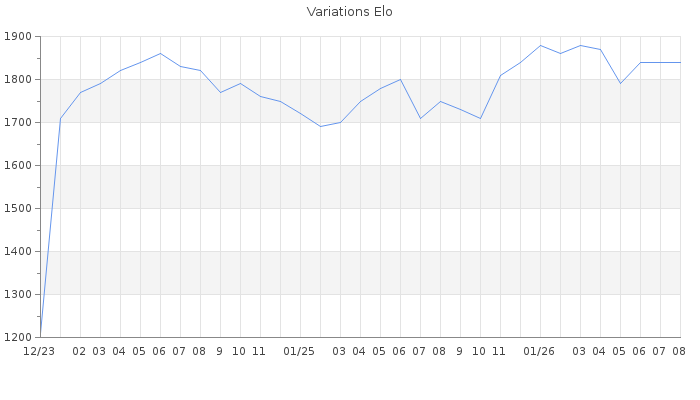Click the line dip at final 05 label
Image resolution: width=700 pixels, height=400 pixels.
point(621,83)
